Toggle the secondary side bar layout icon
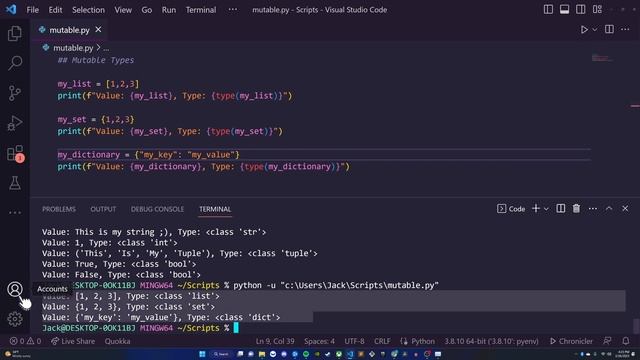The height and width of the screenshot is (360, 640). [x=580, y=9]
